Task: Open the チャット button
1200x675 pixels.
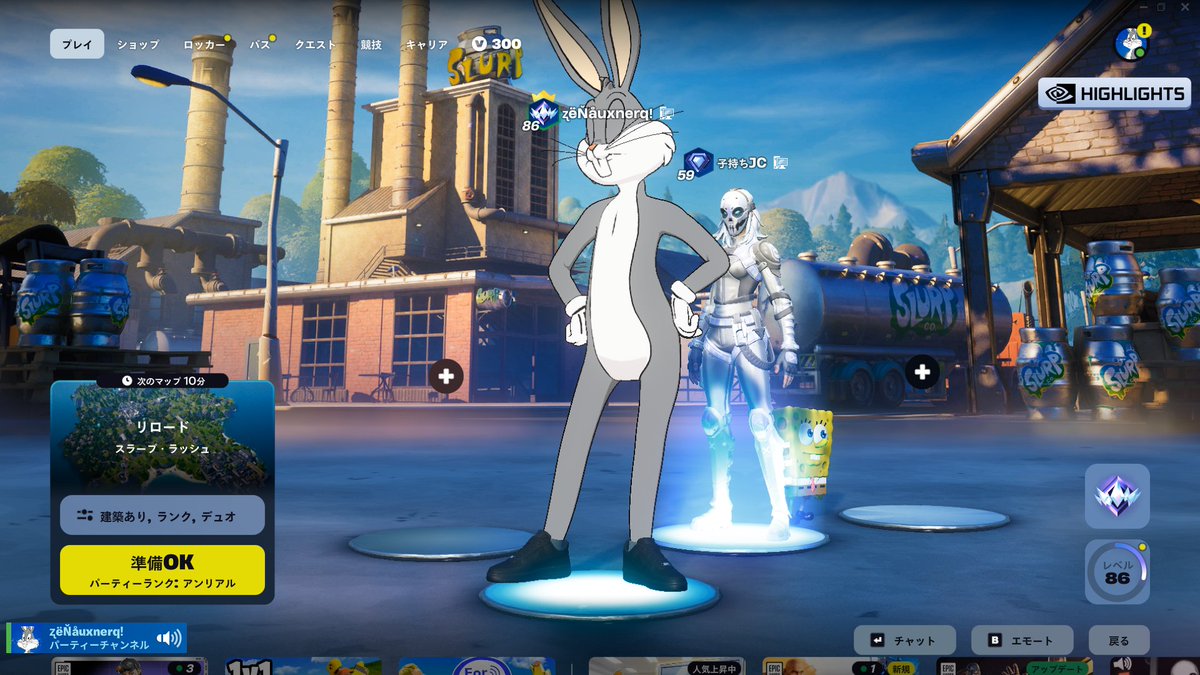Action: click(904, 641)
